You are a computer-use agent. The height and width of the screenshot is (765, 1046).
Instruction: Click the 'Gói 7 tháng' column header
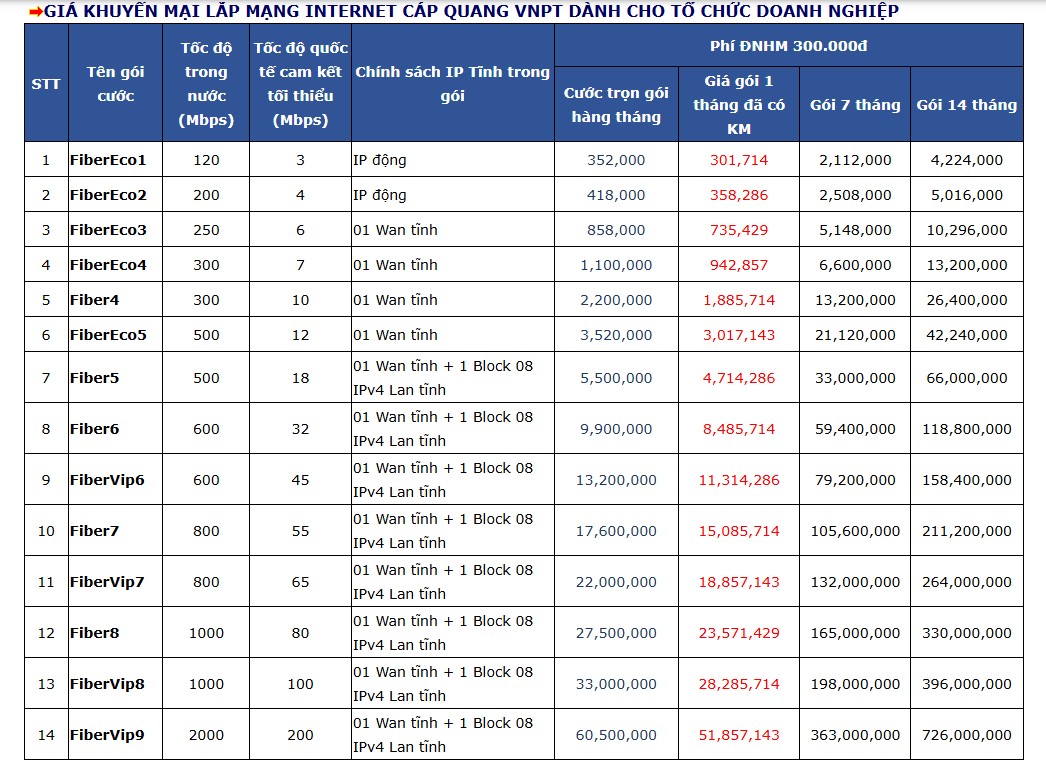pyautogui.click(x=854, y=105)
